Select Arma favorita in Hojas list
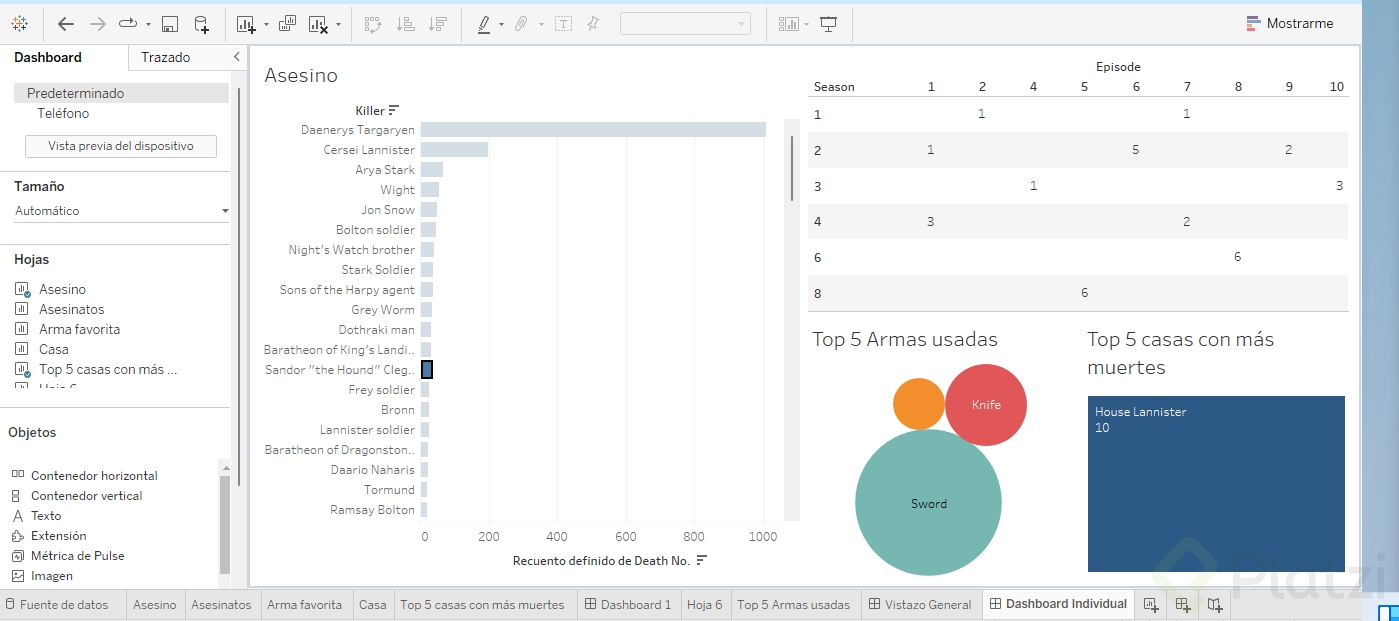Viewport: 1399px width, 621px height. 79,329
